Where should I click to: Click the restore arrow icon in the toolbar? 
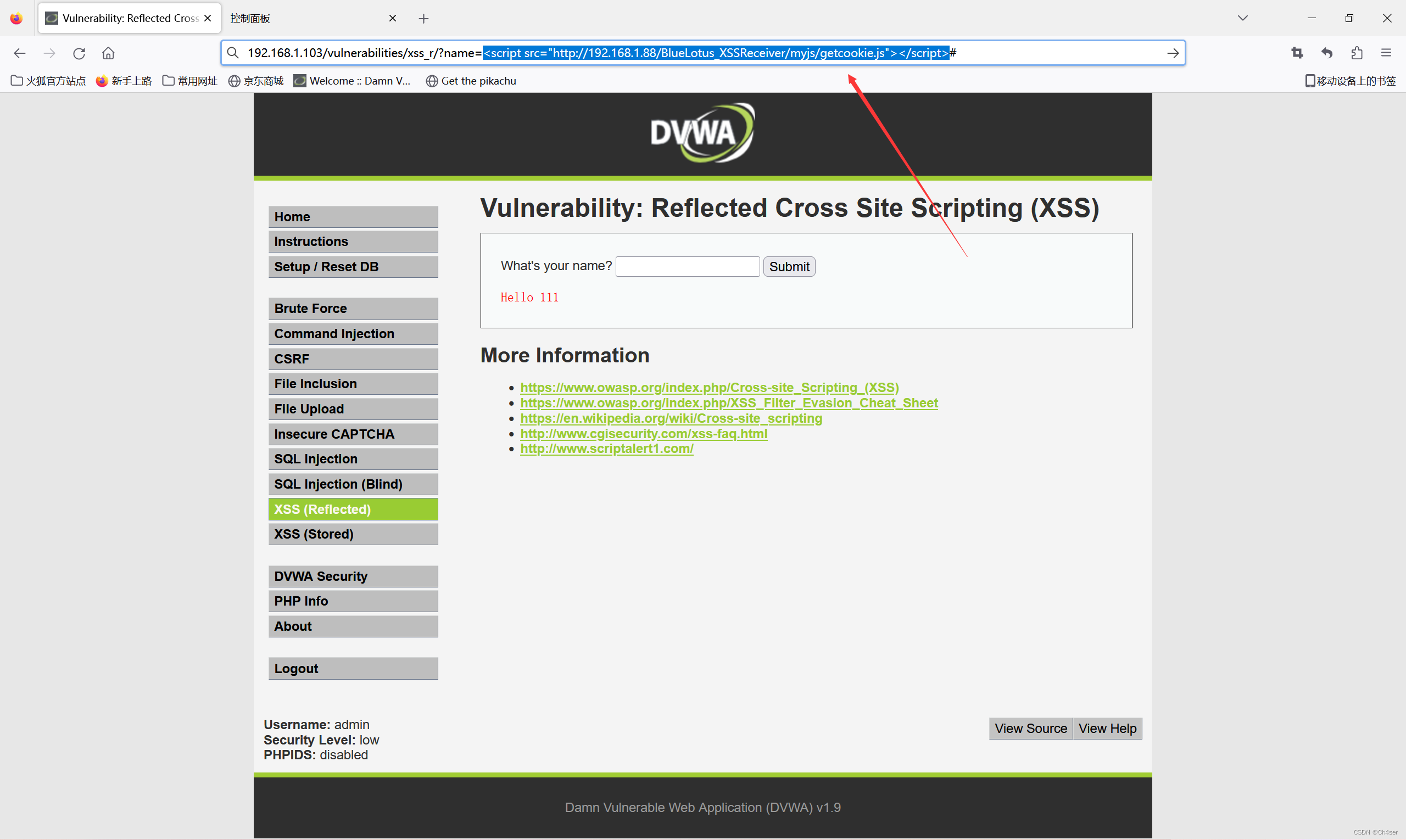coord(1327,53)
